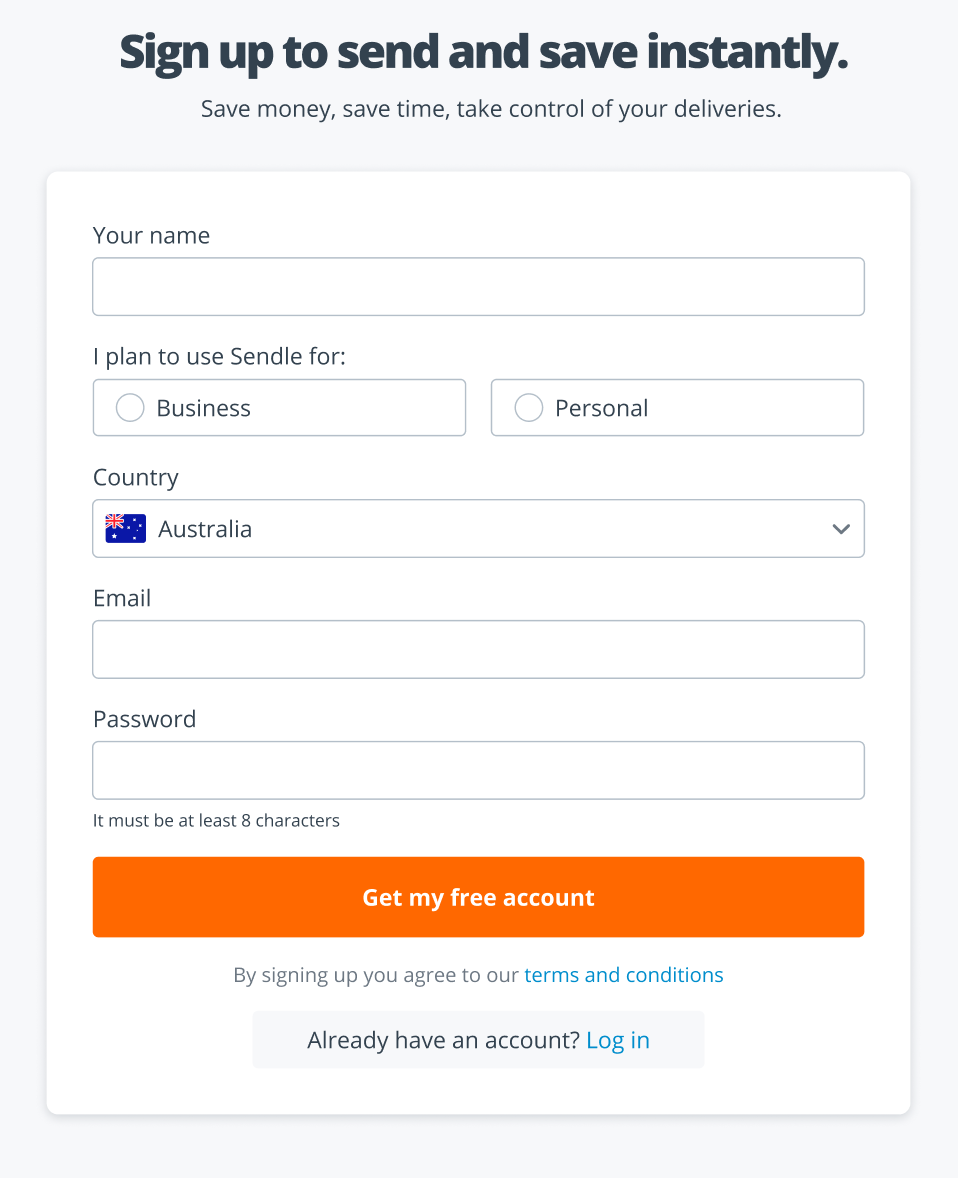Click the Australian flag icon
This screenshot has width=958, height=1178.
click(x=125, y=529)
